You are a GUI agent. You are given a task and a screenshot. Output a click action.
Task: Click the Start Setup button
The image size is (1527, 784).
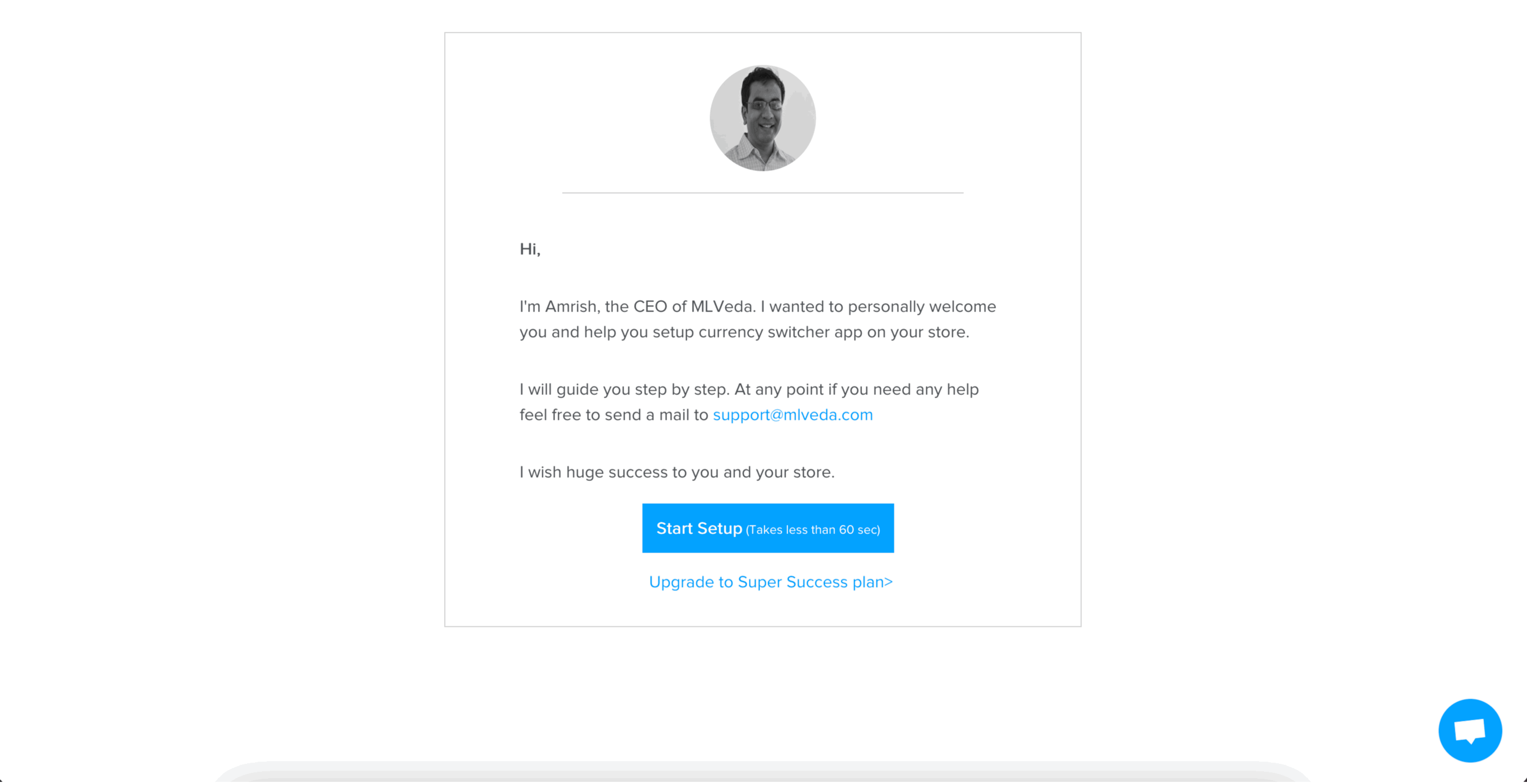click(768, 528)
